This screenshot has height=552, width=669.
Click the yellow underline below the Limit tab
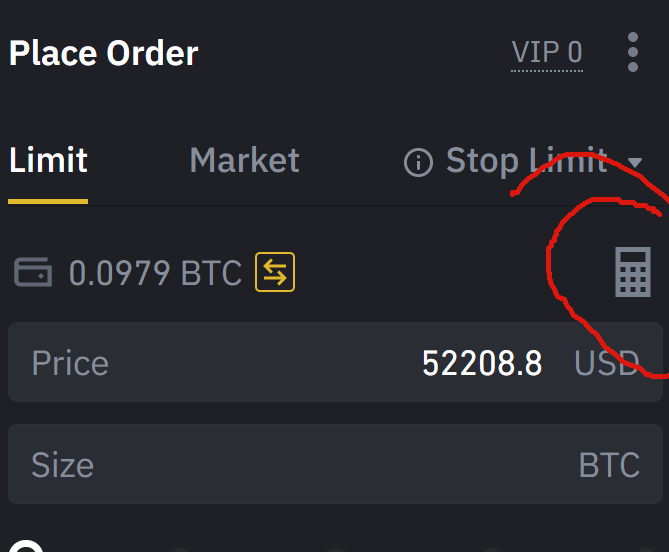[x=48, y=201]
